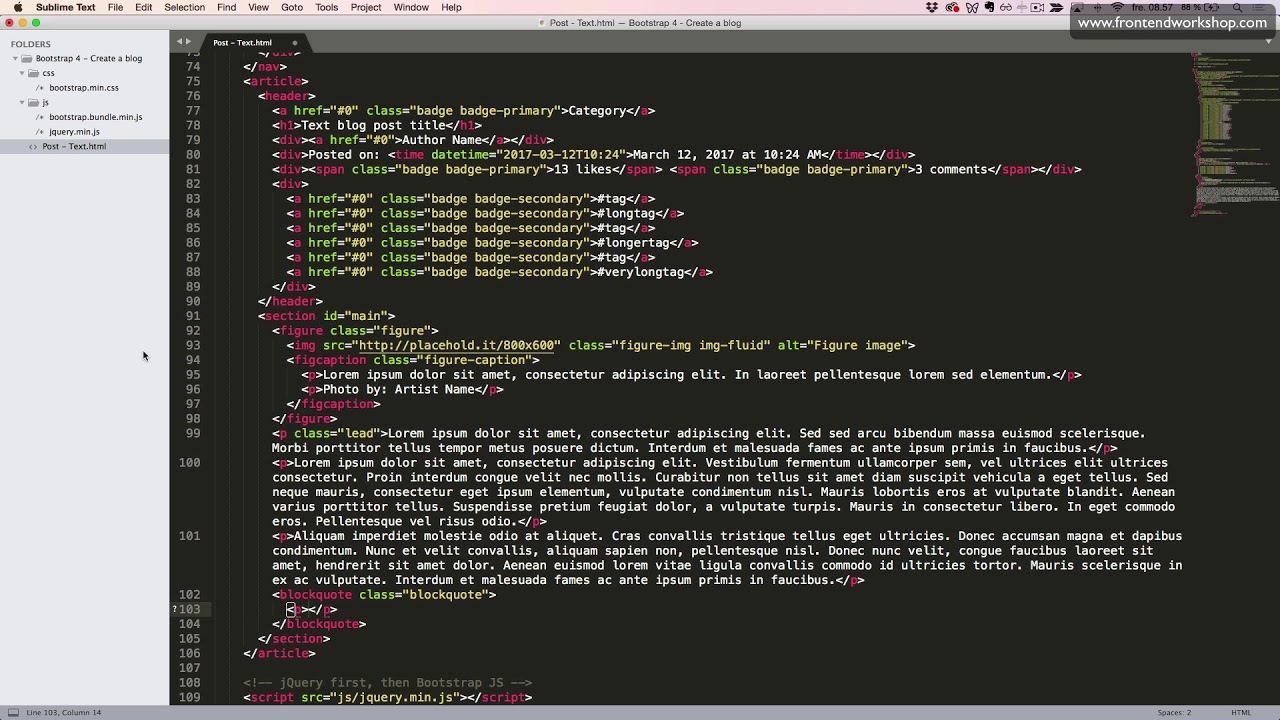Click the previous-tab left arrow

coord(179,42)
